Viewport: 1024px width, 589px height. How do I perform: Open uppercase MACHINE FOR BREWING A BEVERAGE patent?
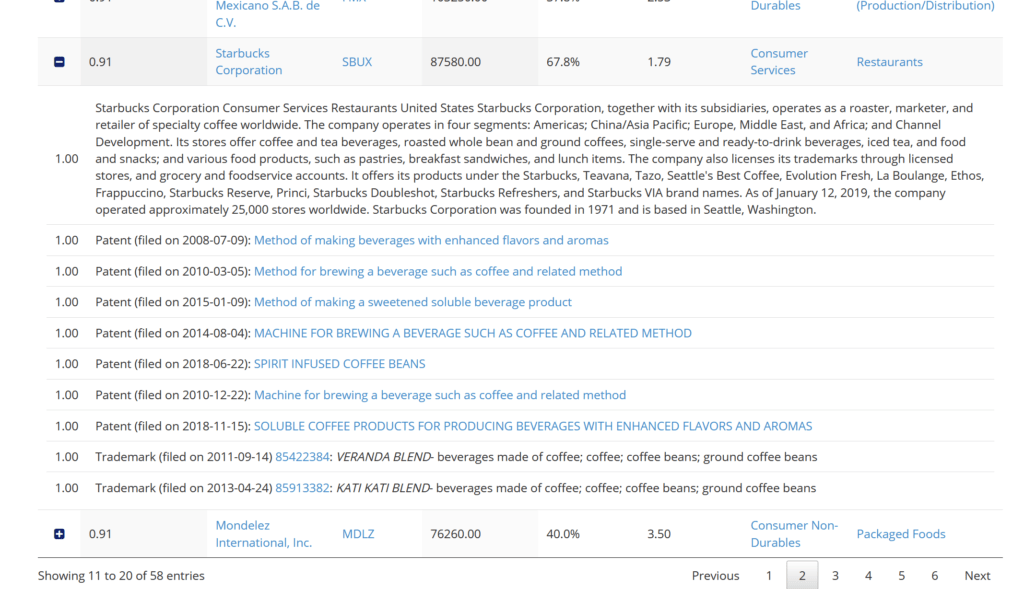(473, 333)
